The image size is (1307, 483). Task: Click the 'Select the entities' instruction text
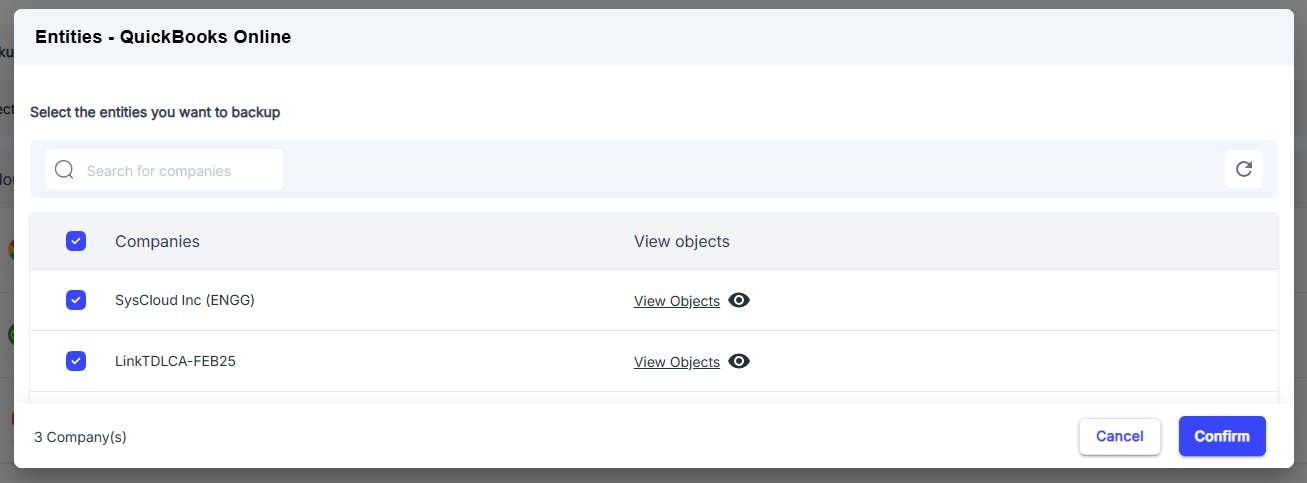155,112
